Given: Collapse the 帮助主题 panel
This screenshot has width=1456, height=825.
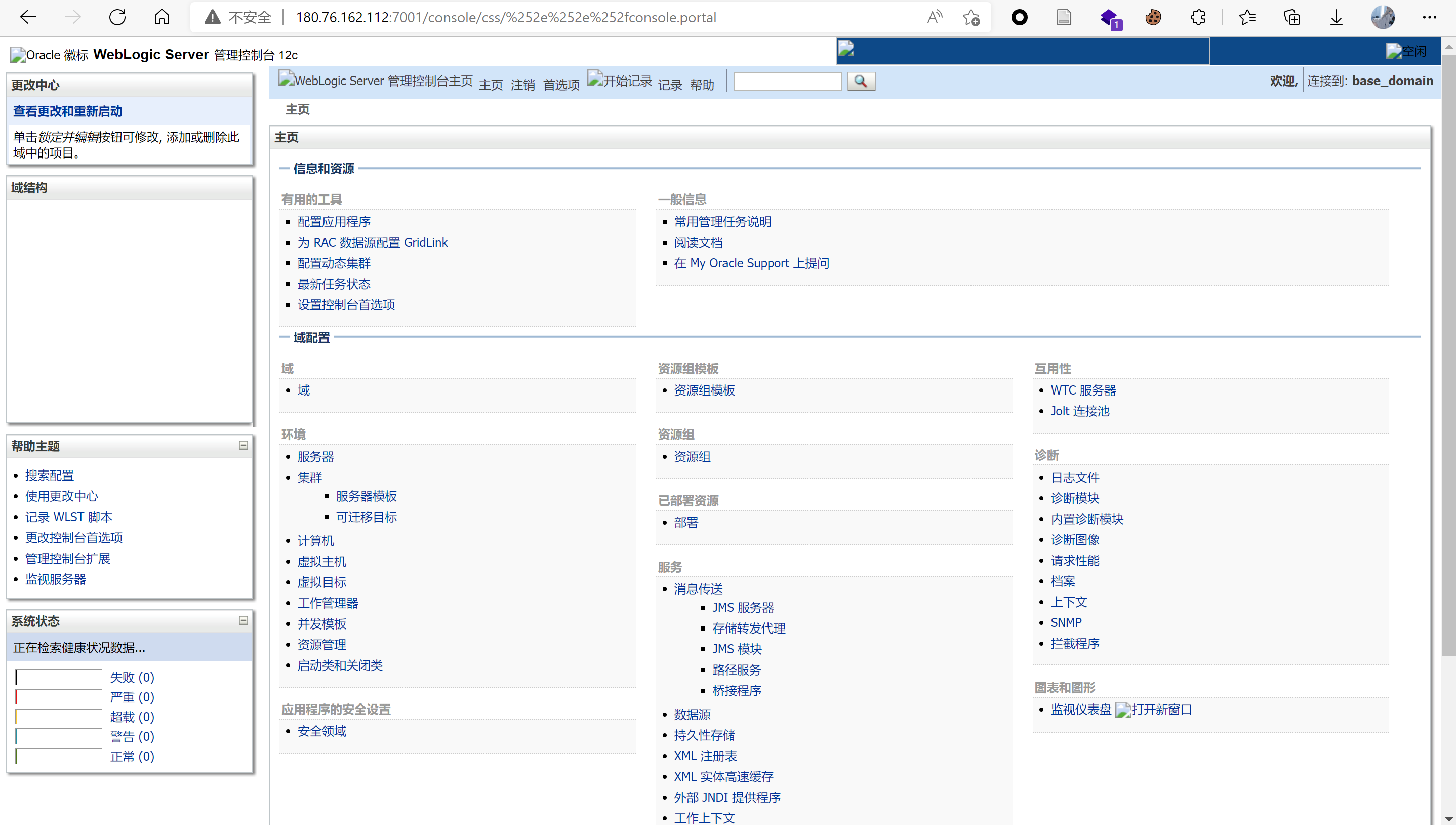Looking at the screenshot, I should point(244,445).
